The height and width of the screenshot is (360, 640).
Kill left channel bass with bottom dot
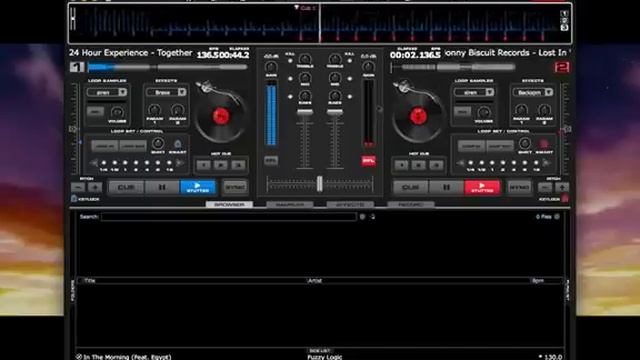pos(290,97)
